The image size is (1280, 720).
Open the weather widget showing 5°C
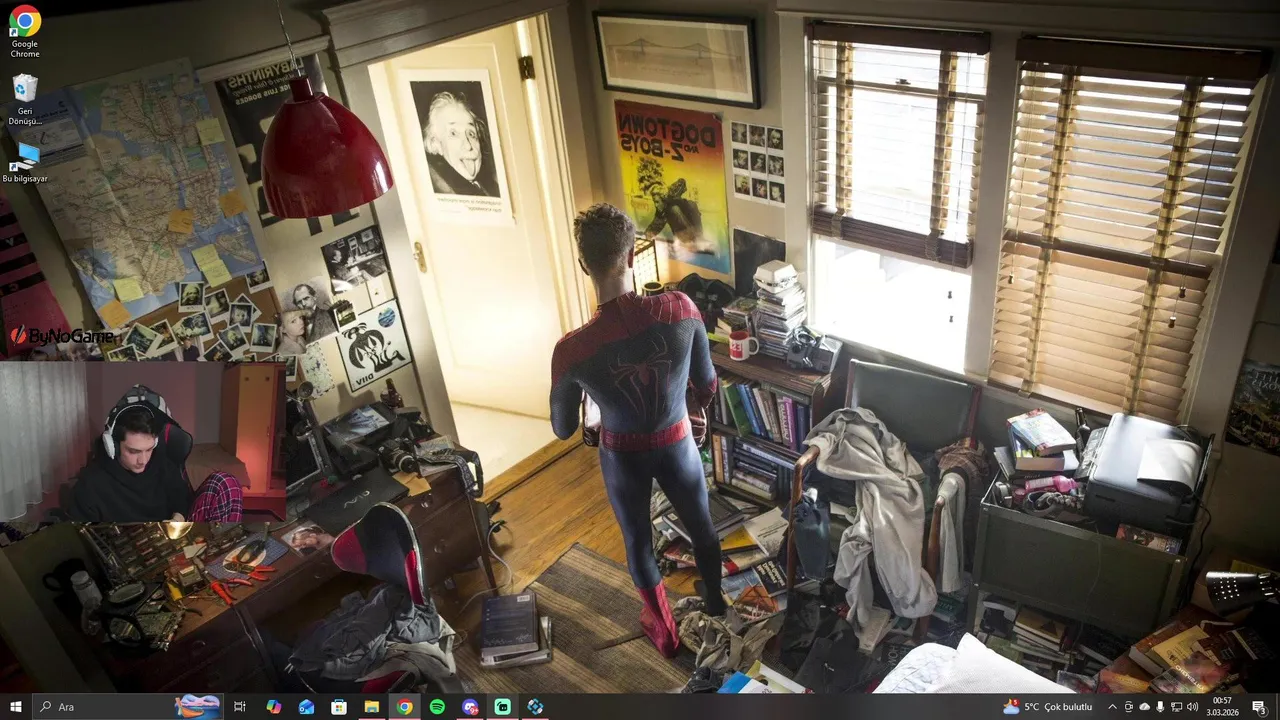[1048, 707]
